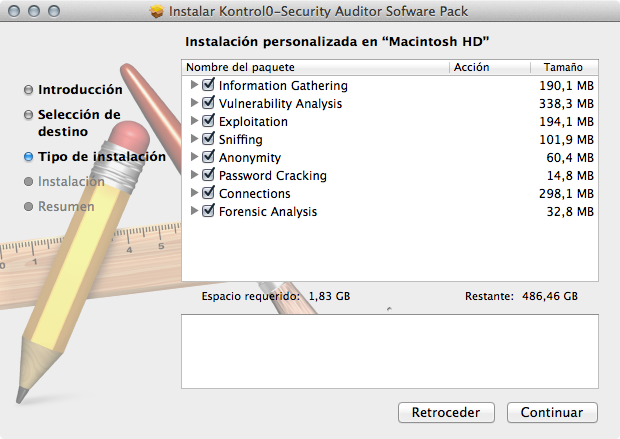
Task: Toggle the Sniffing package checkbox
Action: [208, 139]
